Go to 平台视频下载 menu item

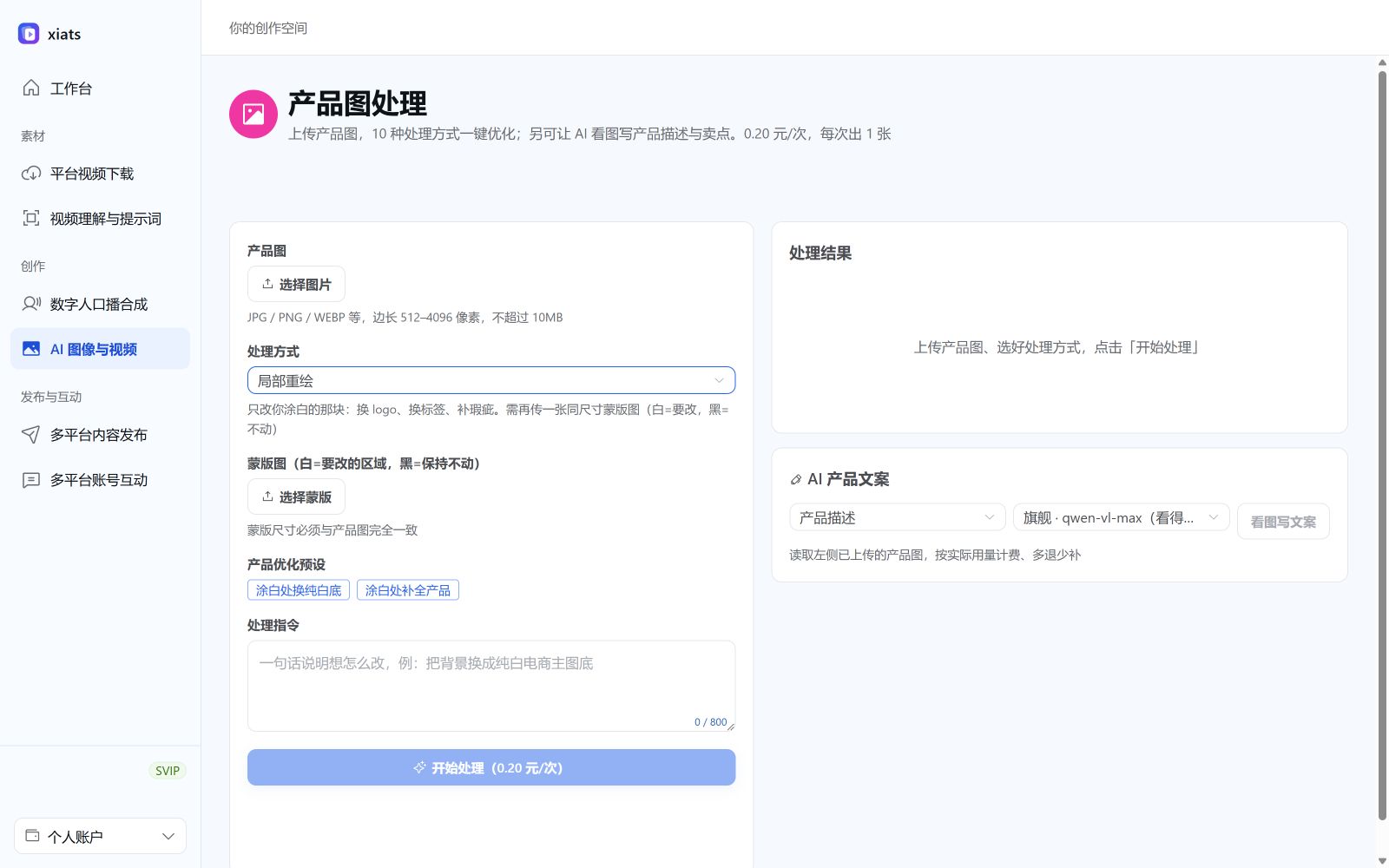pyautogui.click(x=100, y=174)
